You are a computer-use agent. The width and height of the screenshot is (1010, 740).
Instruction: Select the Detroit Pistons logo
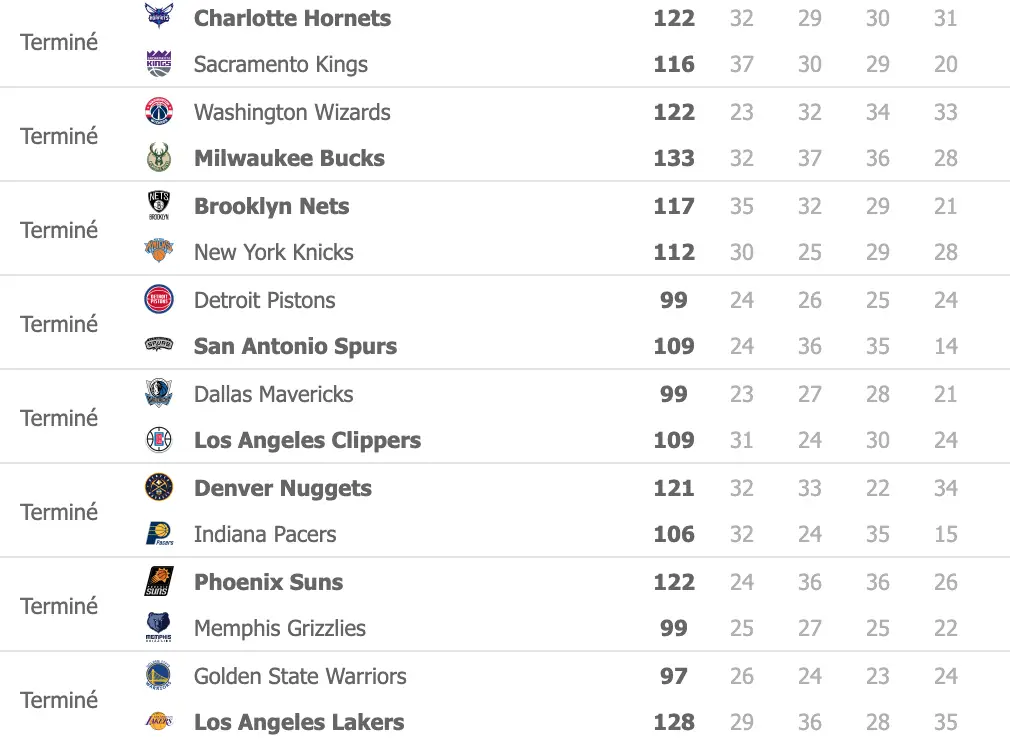pyautogui.click(x=159, y=300)
